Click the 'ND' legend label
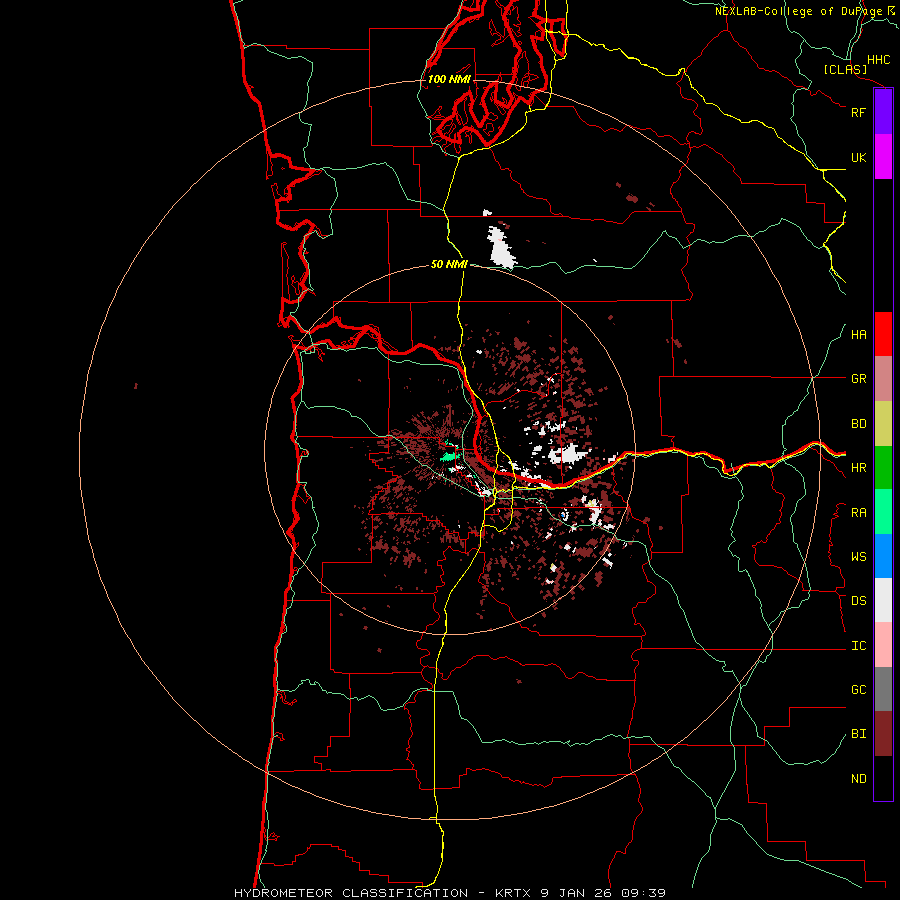The image size is (900, 900). click(x=858, y=779)
